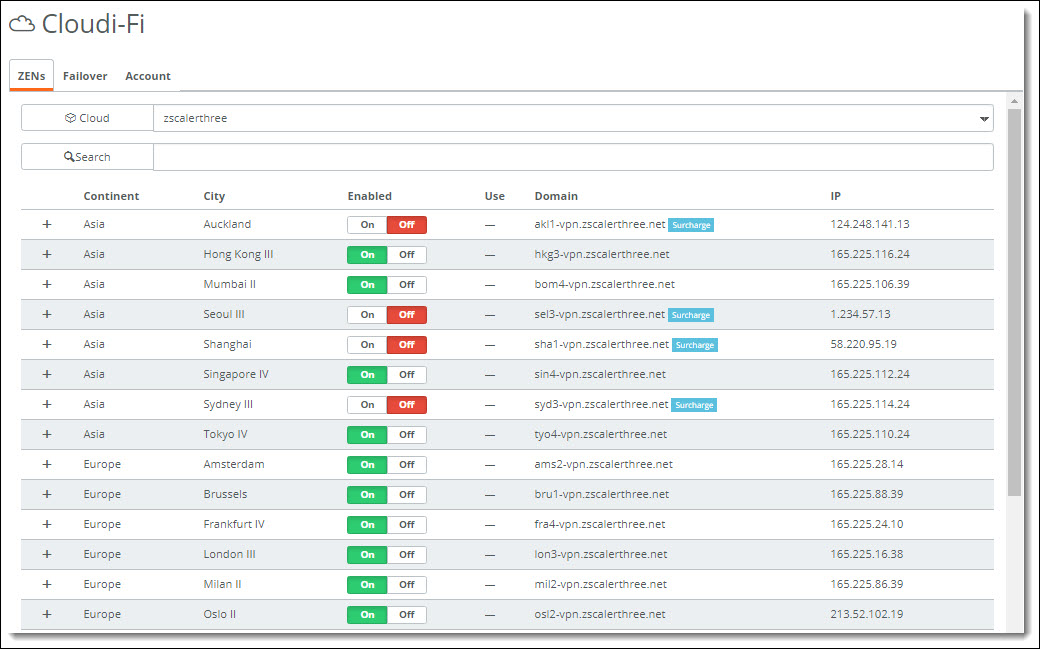Viewport: 1040px width, 649px height.
Task: Select domain sin4-vpn.zscalerthree.net
Action: tap(600, 374)
